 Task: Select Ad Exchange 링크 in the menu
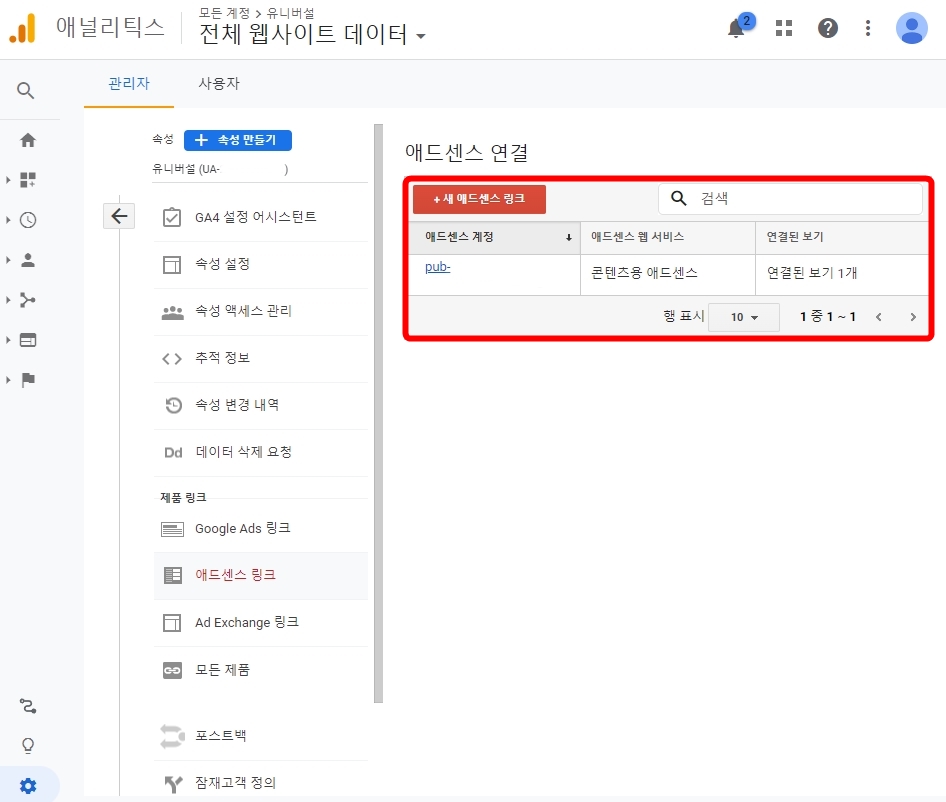click(x=244, y=622)
